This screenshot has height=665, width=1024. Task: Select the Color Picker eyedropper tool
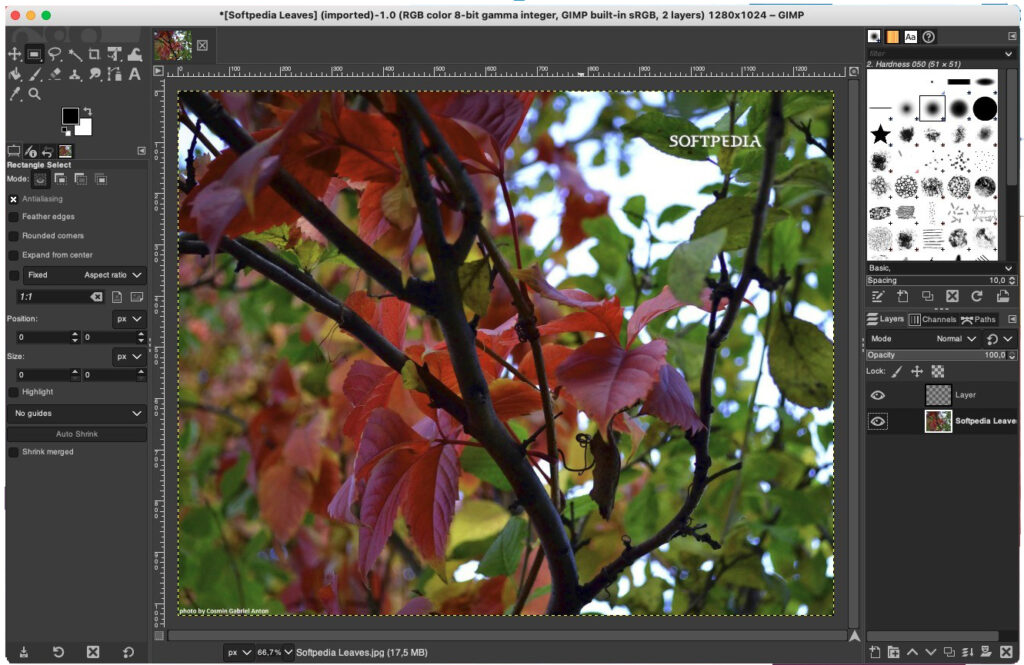click(x=14, y=94)
